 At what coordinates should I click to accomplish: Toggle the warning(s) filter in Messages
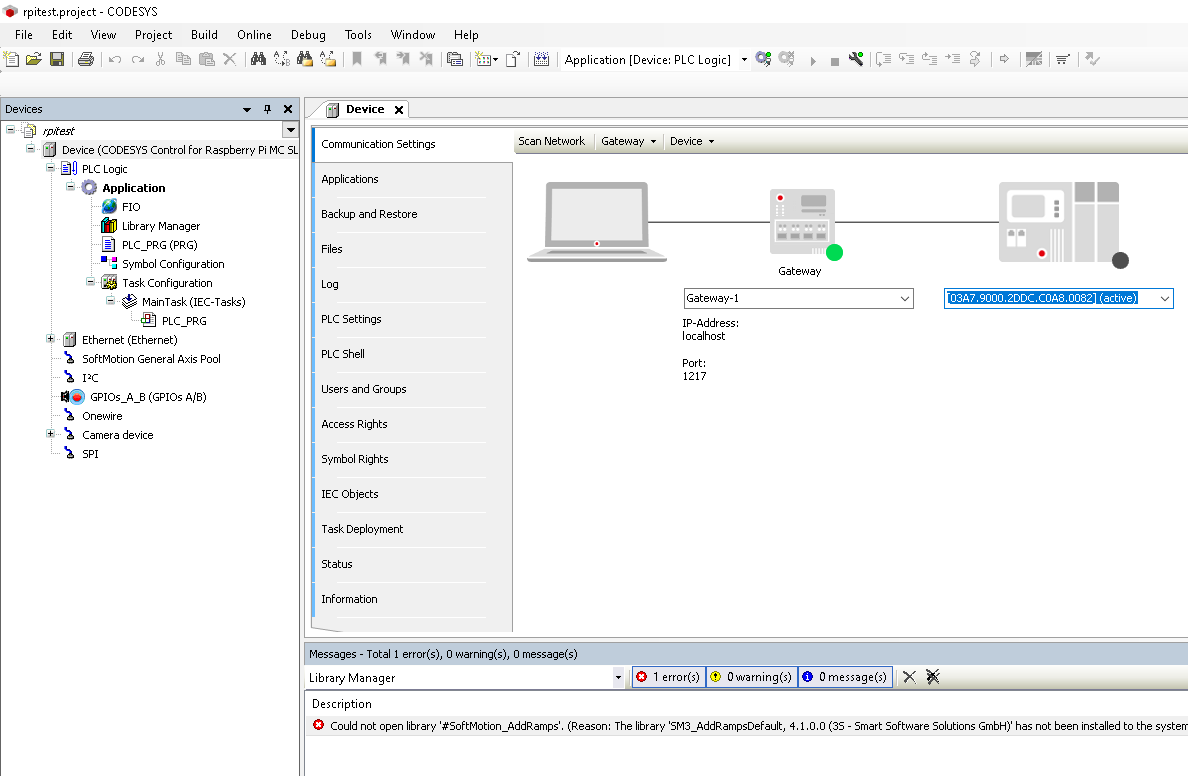coord(752,677)
